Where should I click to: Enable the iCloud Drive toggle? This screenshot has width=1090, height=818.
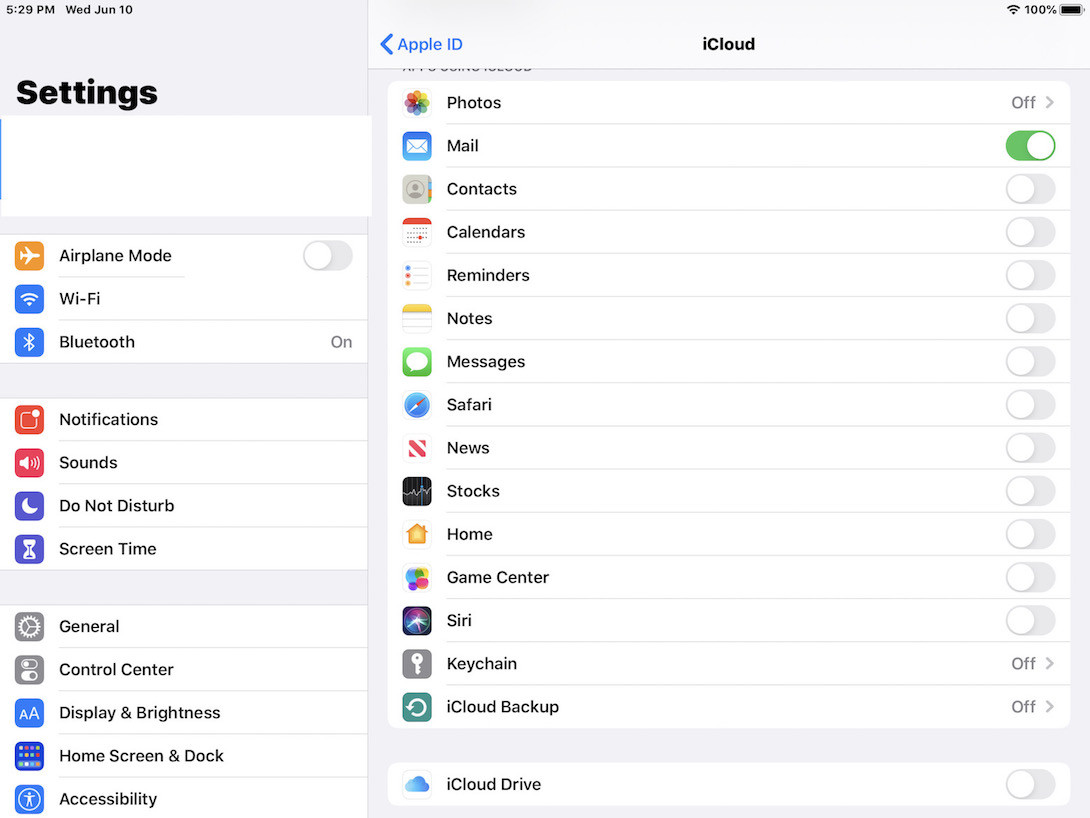[1030, 784]
